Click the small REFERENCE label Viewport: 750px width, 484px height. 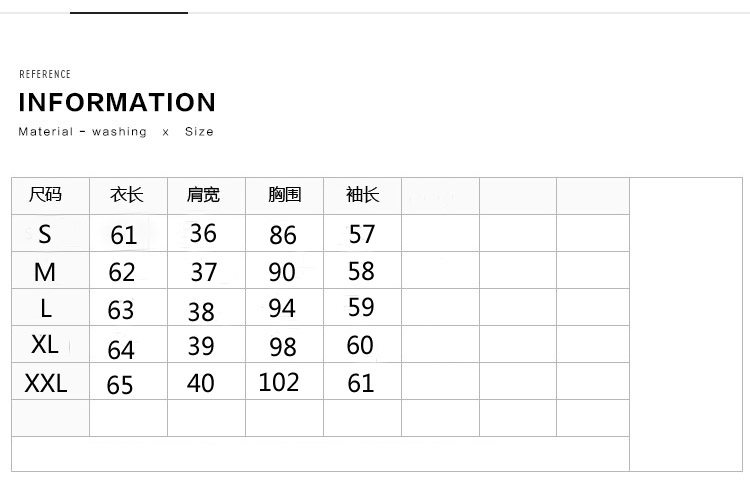point(45,74)
